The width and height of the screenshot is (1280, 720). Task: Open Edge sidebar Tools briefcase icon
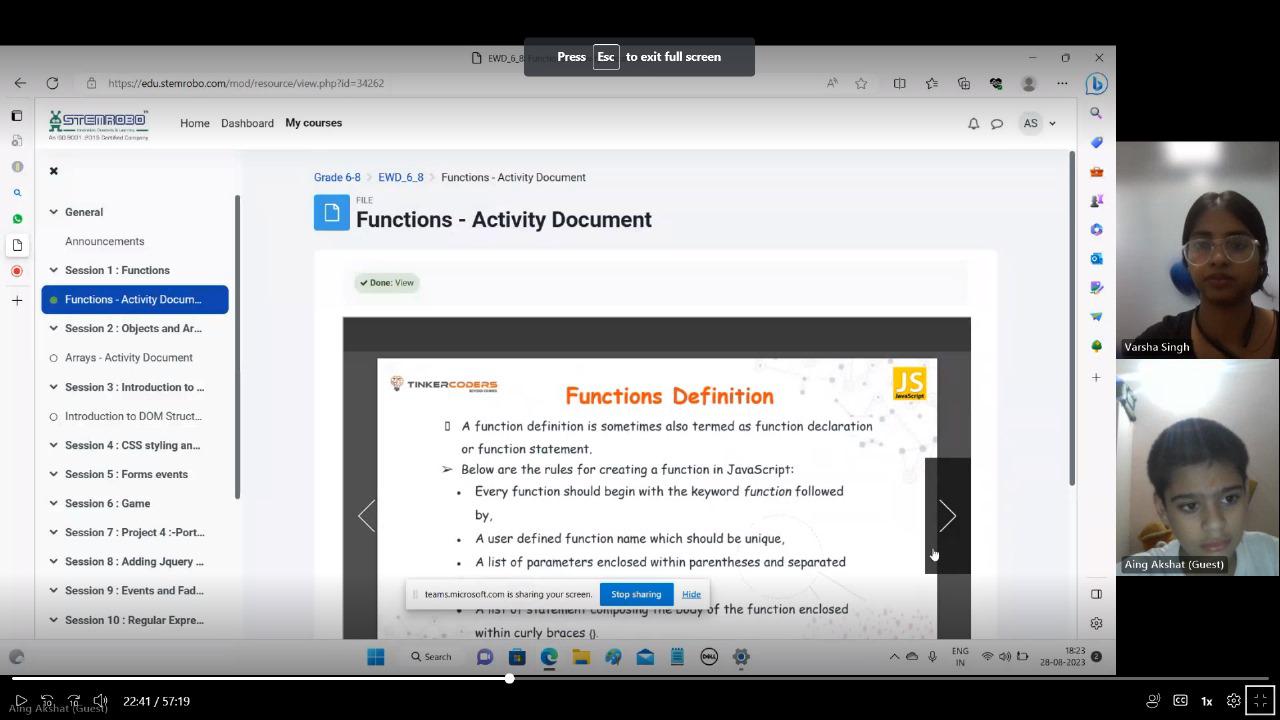tap(1096, 171)
